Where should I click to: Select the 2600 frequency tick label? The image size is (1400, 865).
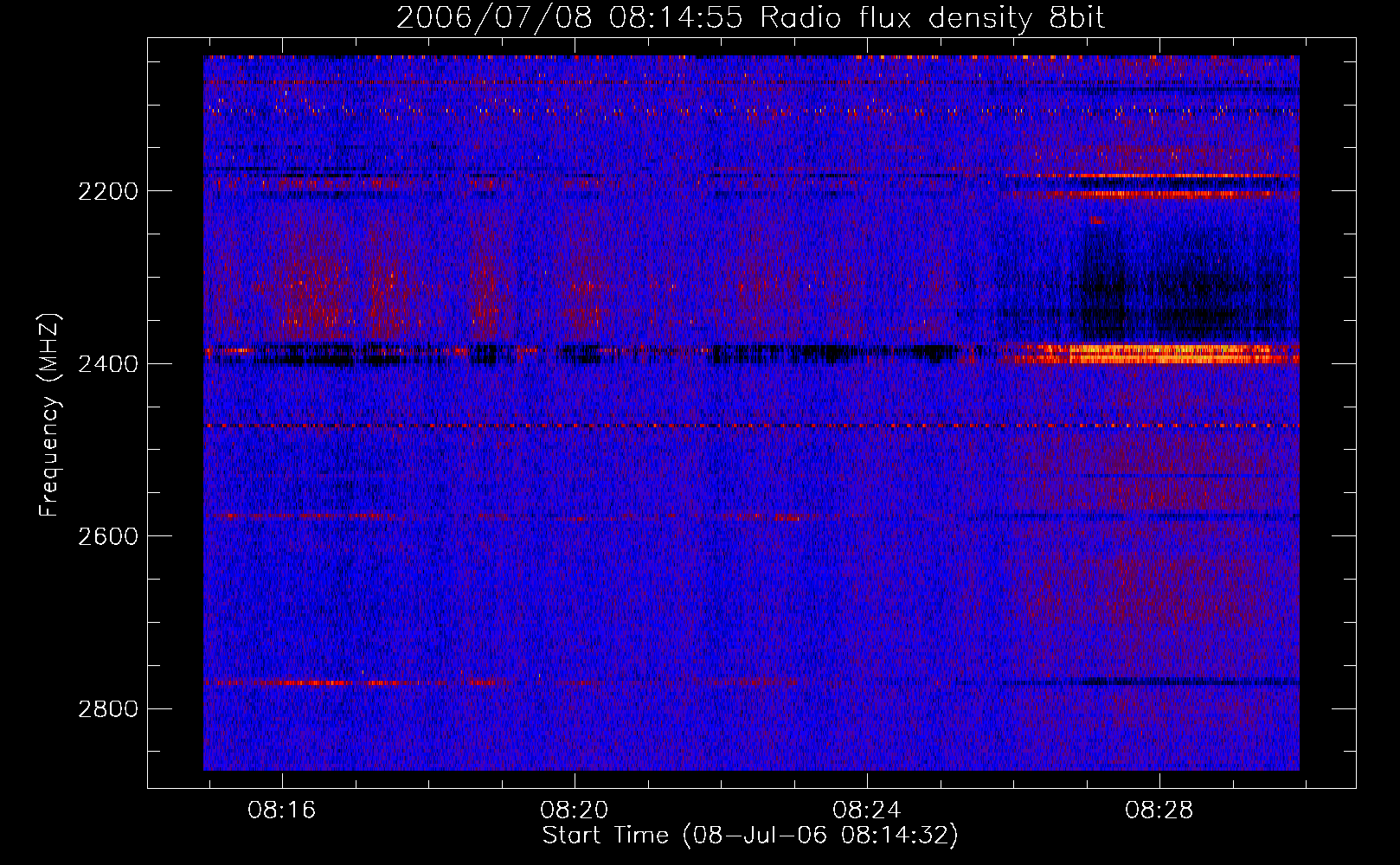click(x=108, y=536)
